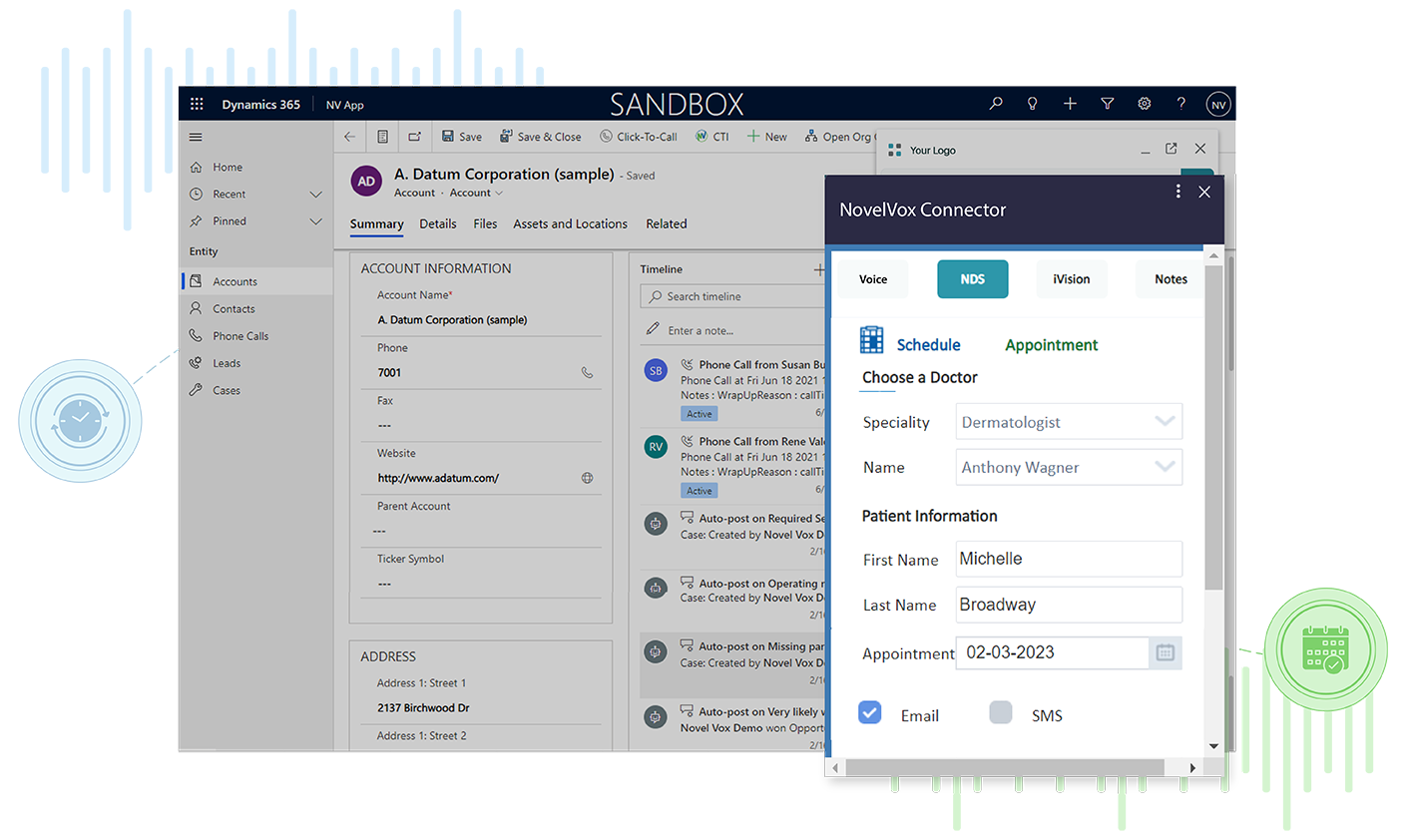This screenshot has width=1414, height=840.
Task: Pop out the Your Logo panel
Action: 1172,149
